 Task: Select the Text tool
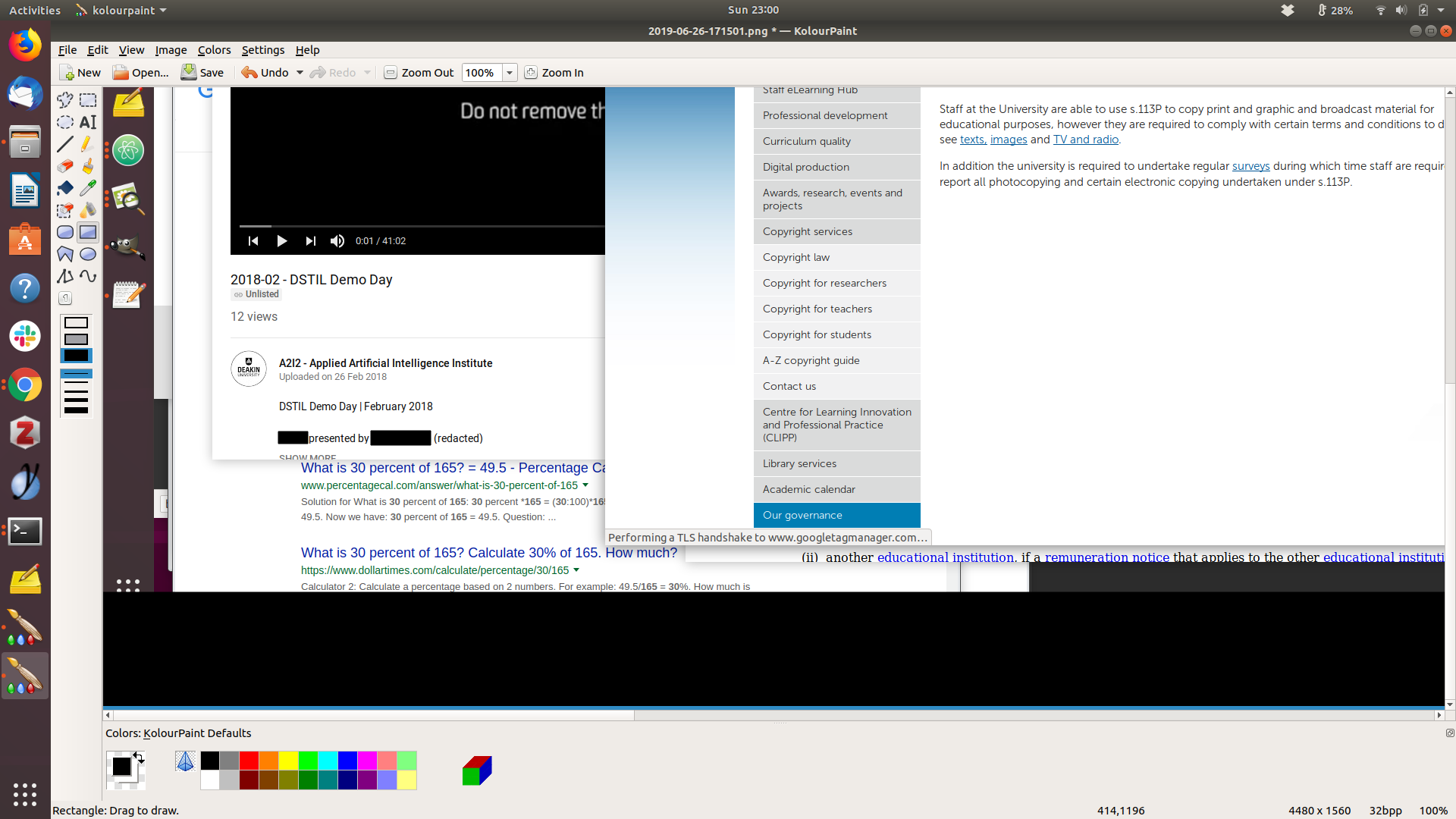[x=88, y=122]
